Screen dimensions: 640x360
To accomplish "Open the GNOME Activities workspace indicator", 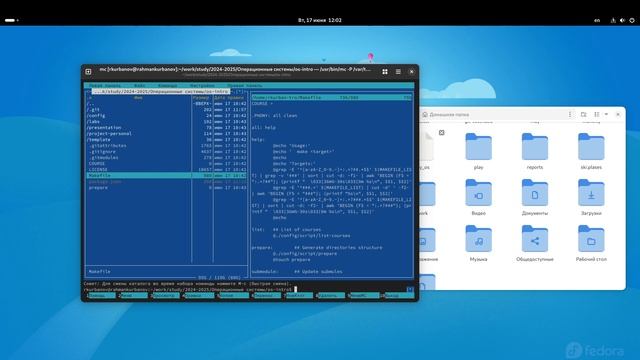I will click(11, 20).
